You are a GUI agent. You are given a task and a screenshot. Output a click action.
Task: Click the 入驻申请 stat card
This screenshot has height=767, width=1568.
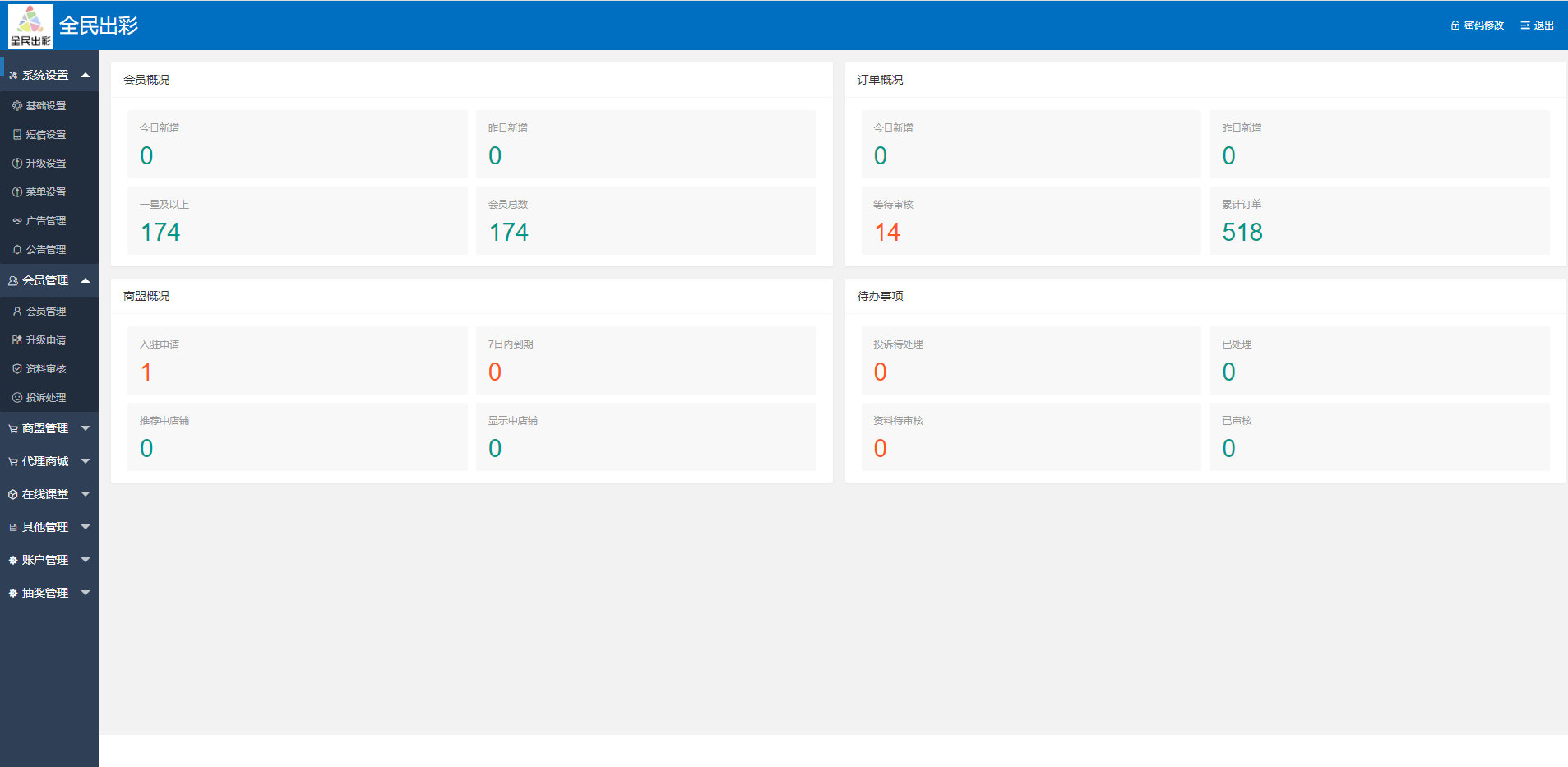[x=297, y=360]
